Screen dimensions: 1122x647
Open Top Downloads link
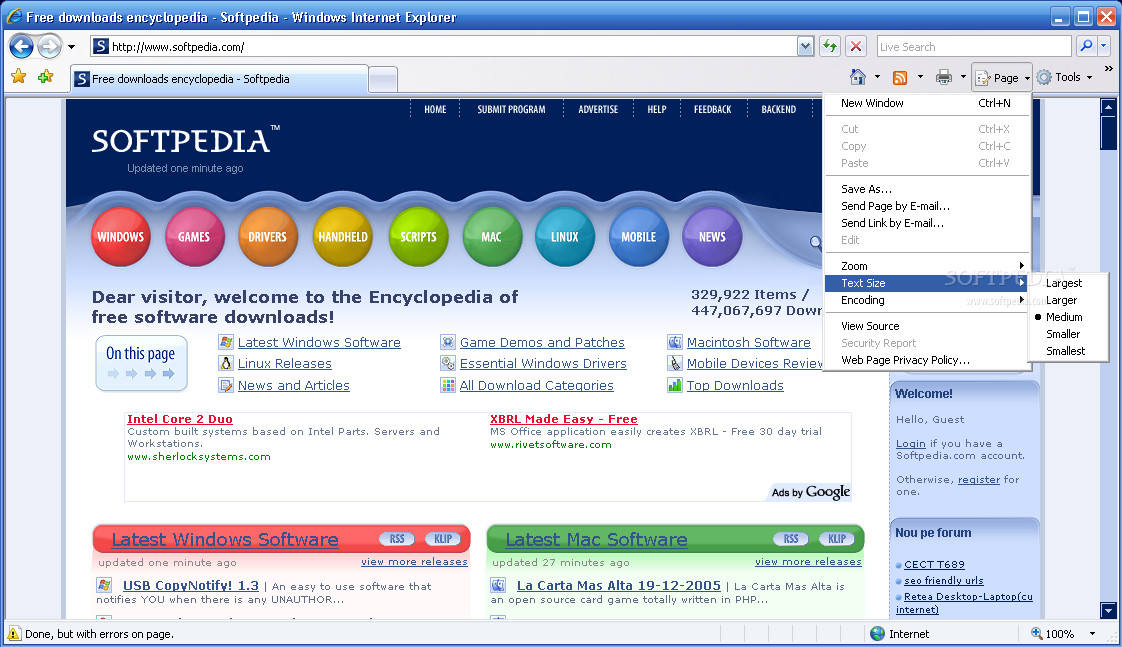pyautogui.click(x=735, y=386)
